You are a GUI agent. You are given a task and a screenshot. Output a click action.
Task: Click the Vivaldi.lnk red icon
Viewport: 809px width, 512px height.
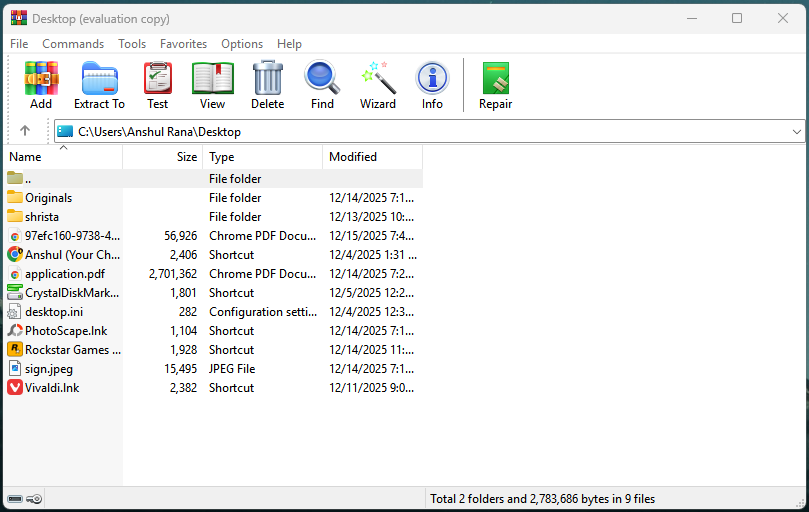[15, 388]
